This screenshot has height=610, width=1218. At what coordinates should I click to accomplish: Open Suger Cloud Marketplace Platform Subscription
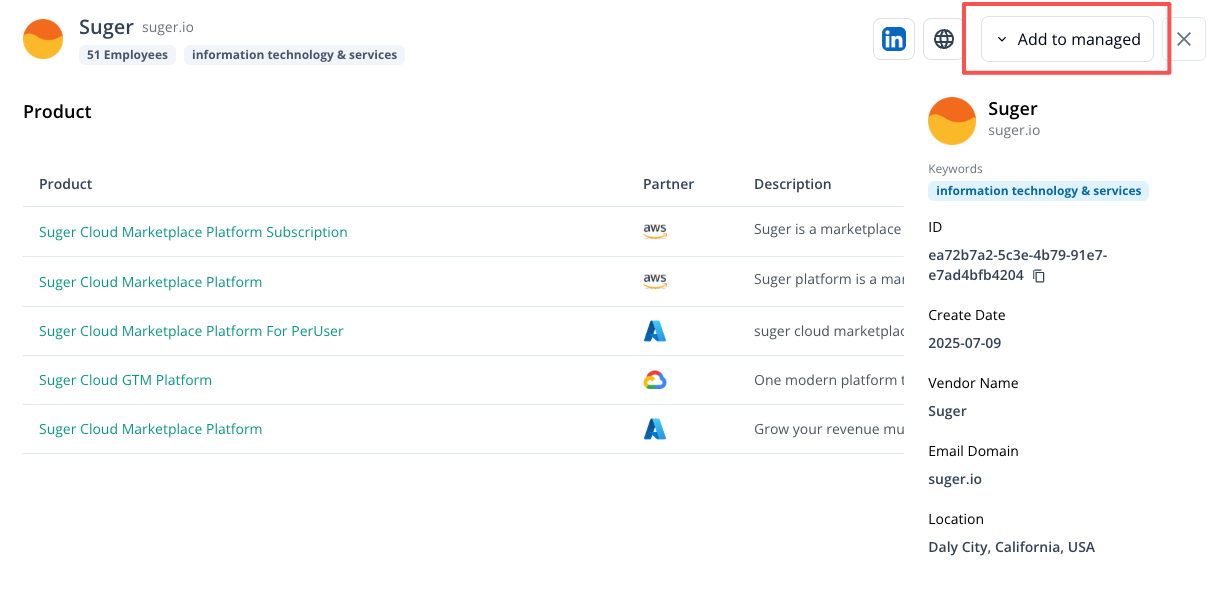193,231
